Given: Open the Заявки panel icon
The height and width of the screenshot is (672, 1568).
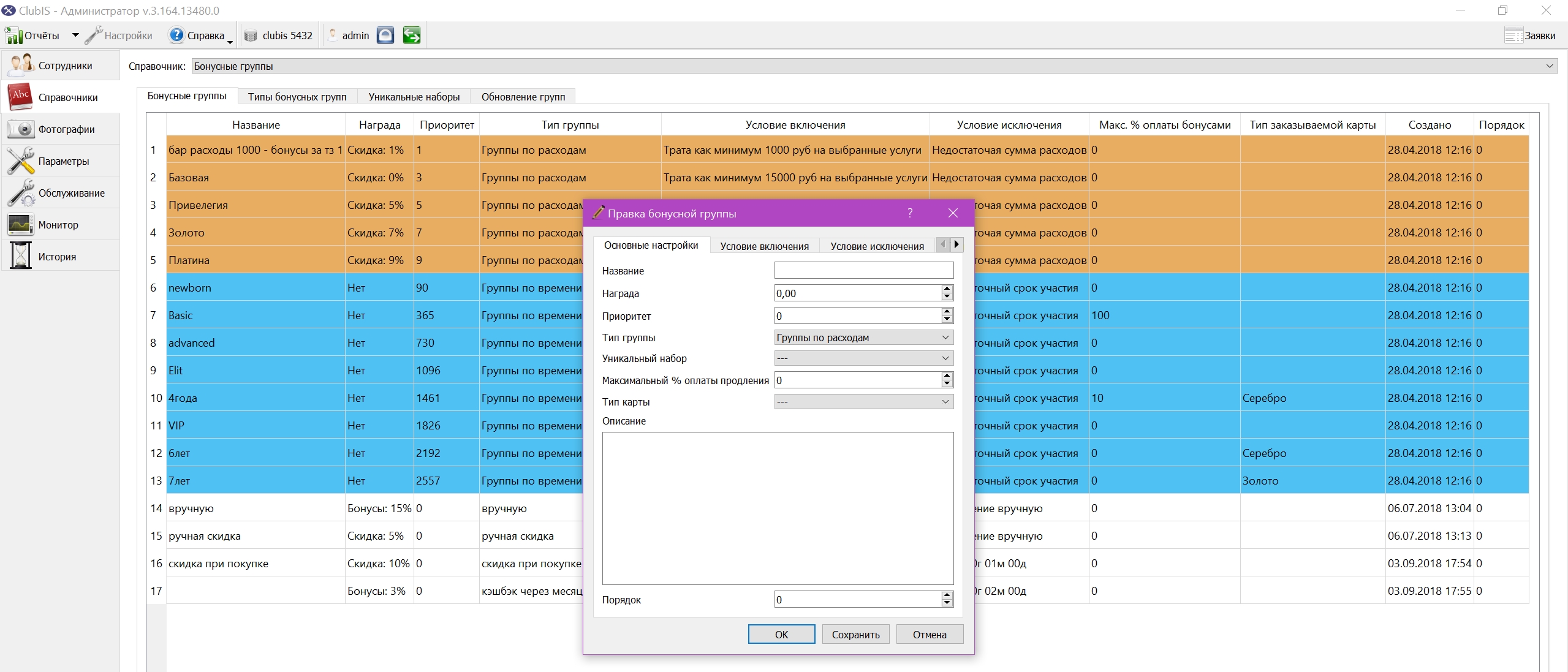Looking at the screenshot, I should tap(1513, 35).
